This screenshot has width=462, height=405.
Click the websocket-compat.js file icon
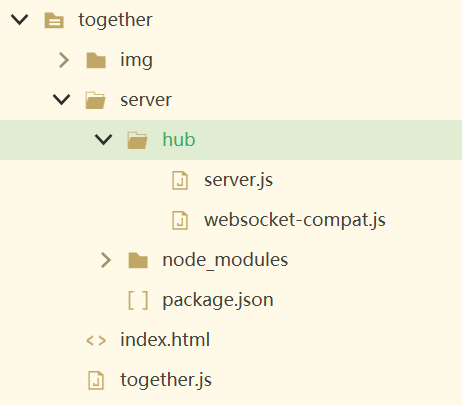click(x=180, y=220)
